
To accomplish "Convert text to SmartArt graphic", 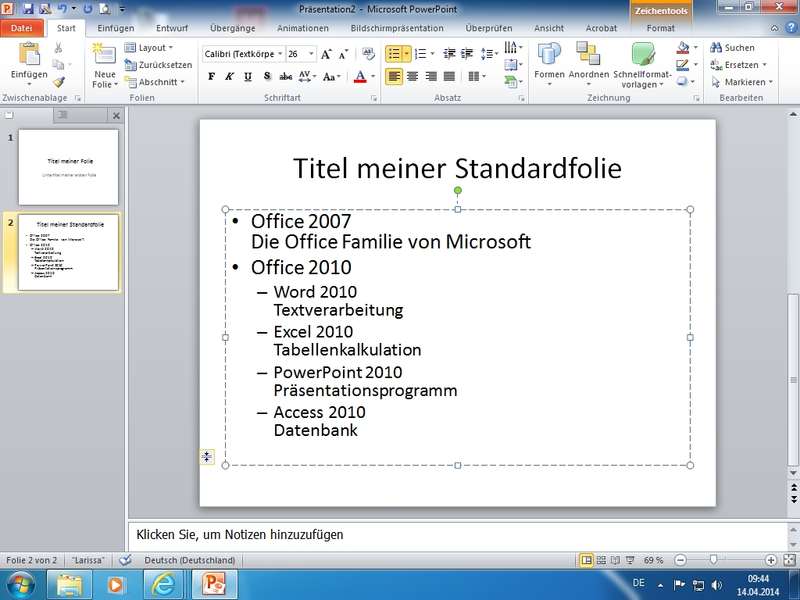I will pyautogui.click(x=512, y=82).
